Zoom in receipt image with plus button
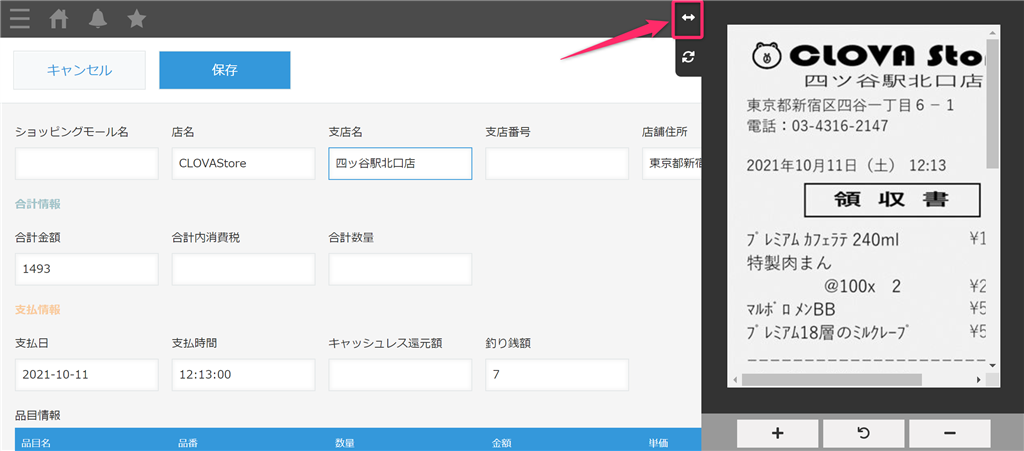This screenshot has height=451, width=1024. coord(777,433)
